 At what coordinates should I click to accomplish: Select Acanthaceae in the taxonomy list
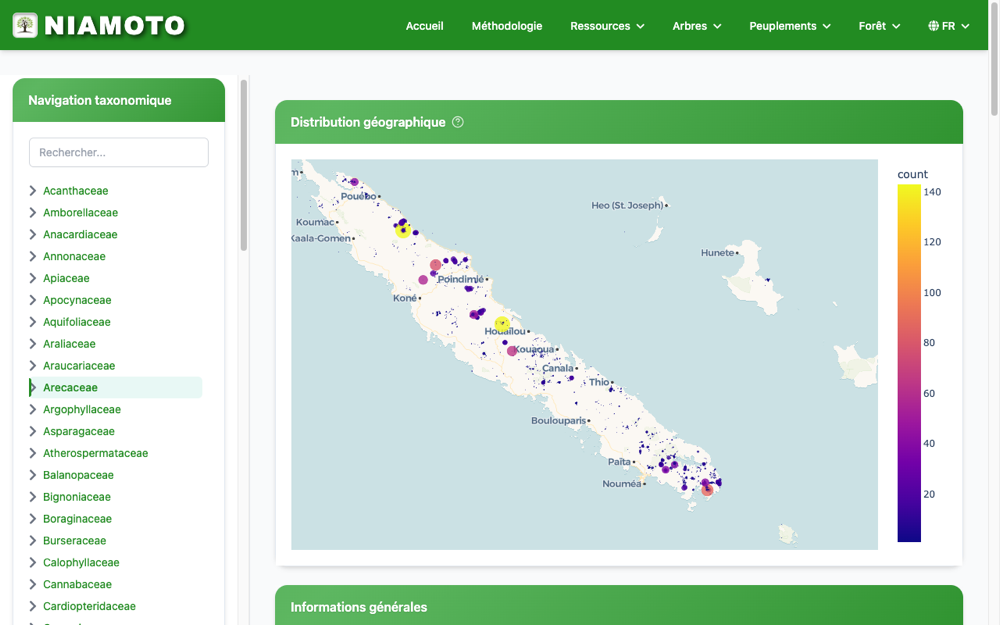[x=75, y=191]
